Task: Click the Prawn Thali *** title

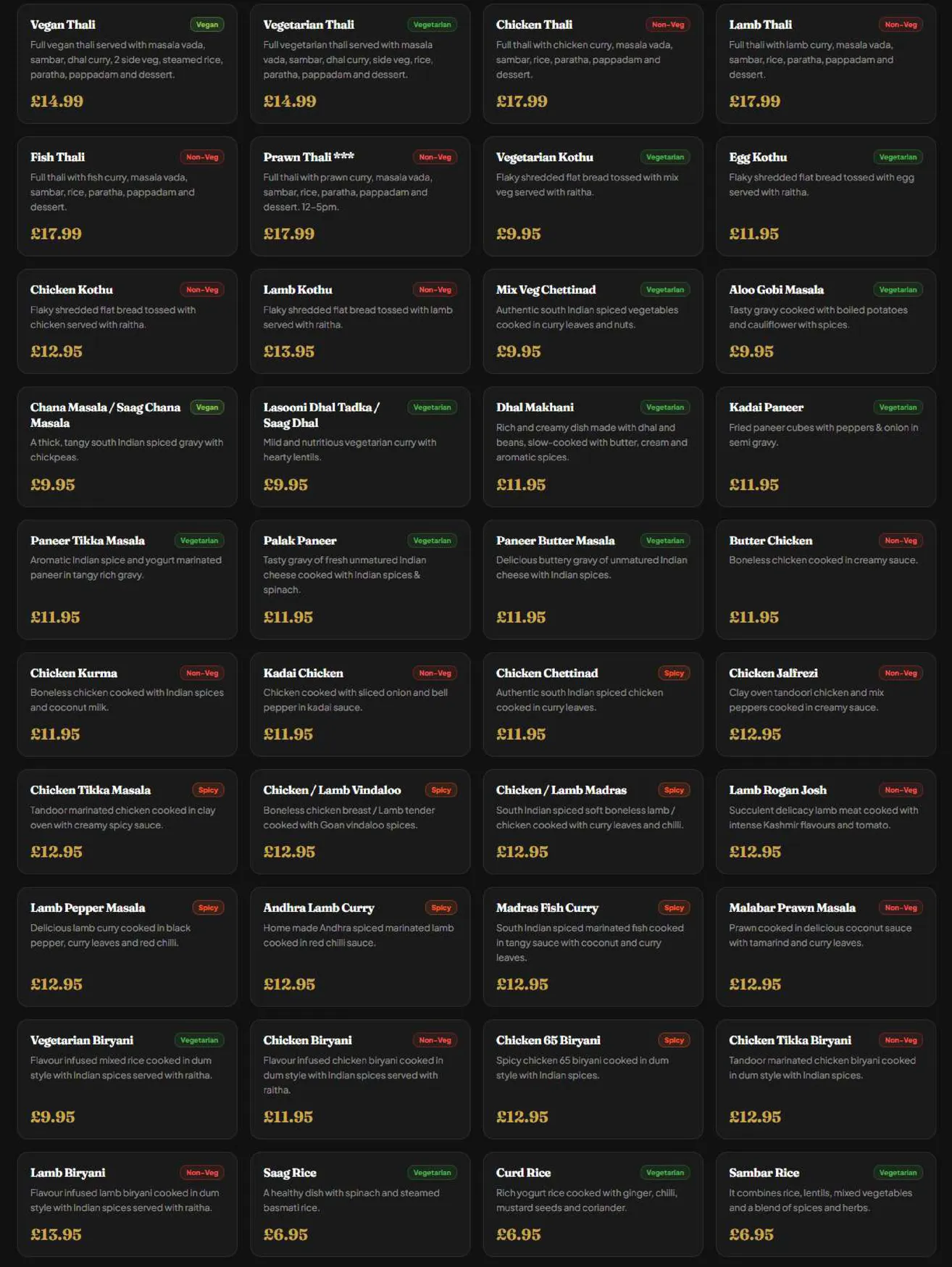Action: 309,157
